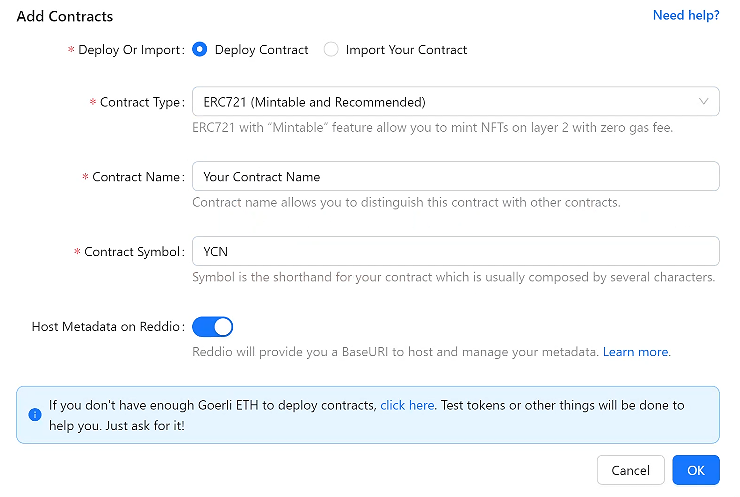Confirm with the OK button
Viewport: 740px width, 497px height.
[696, 470]
